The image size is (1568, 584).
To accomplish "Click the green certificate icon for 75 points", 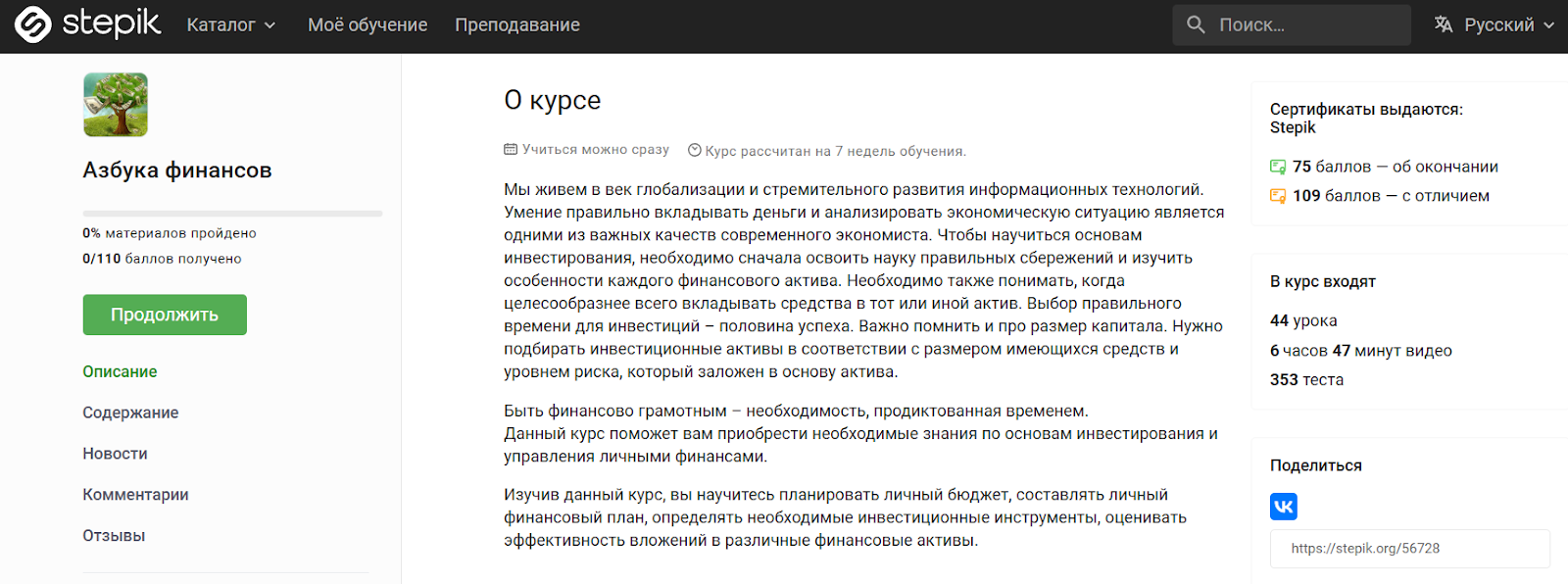I will 1278,167.
